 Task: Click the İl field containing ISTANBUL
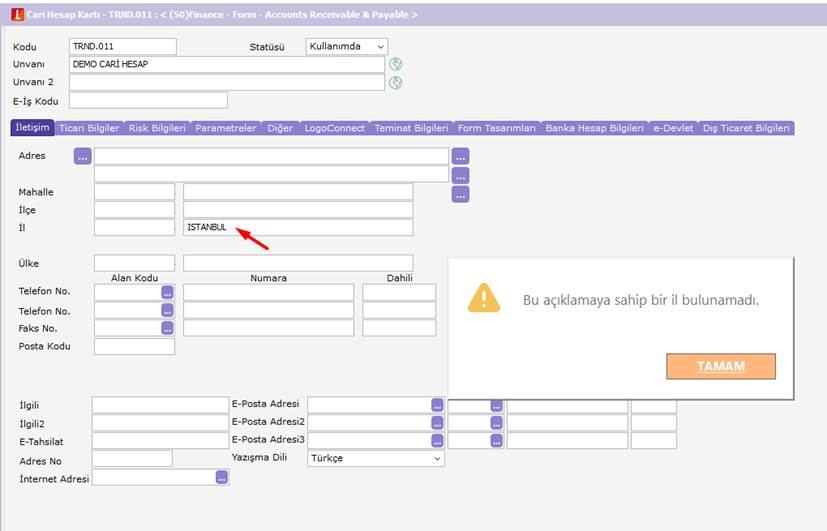click(298, 227)
